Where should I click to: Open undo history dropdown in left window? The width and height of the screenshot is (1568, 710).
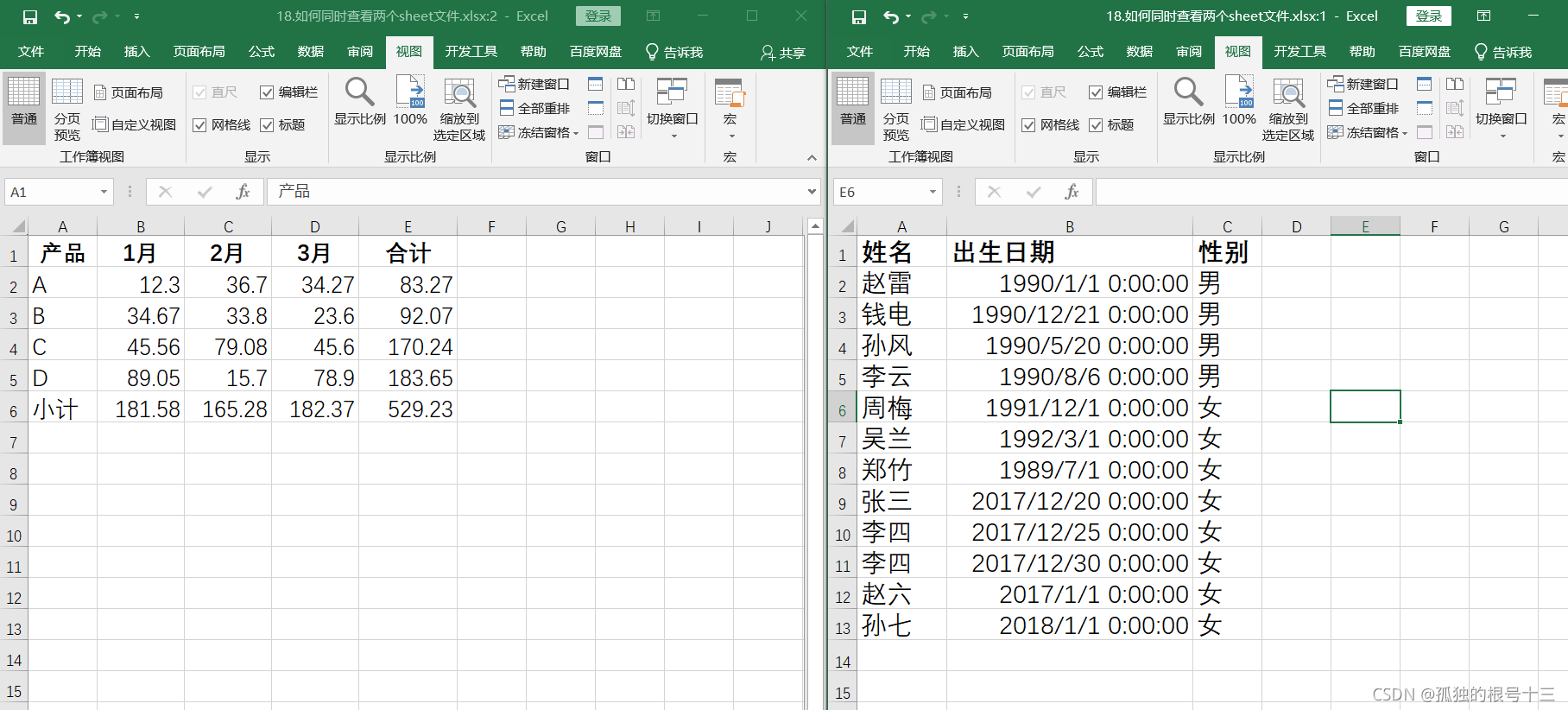click(x=79, y=16)
